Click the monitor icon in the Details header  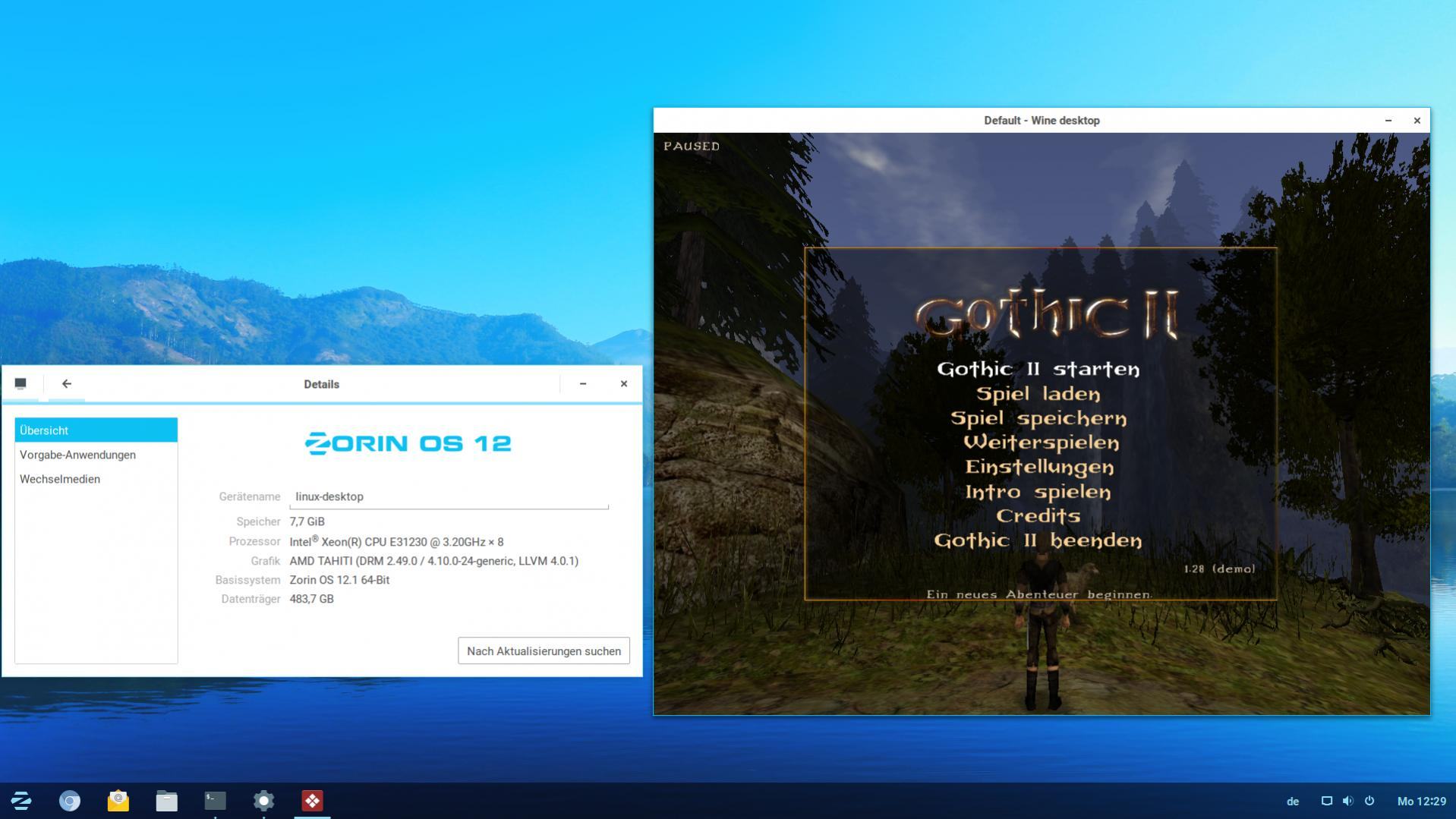tap(20, 384)
